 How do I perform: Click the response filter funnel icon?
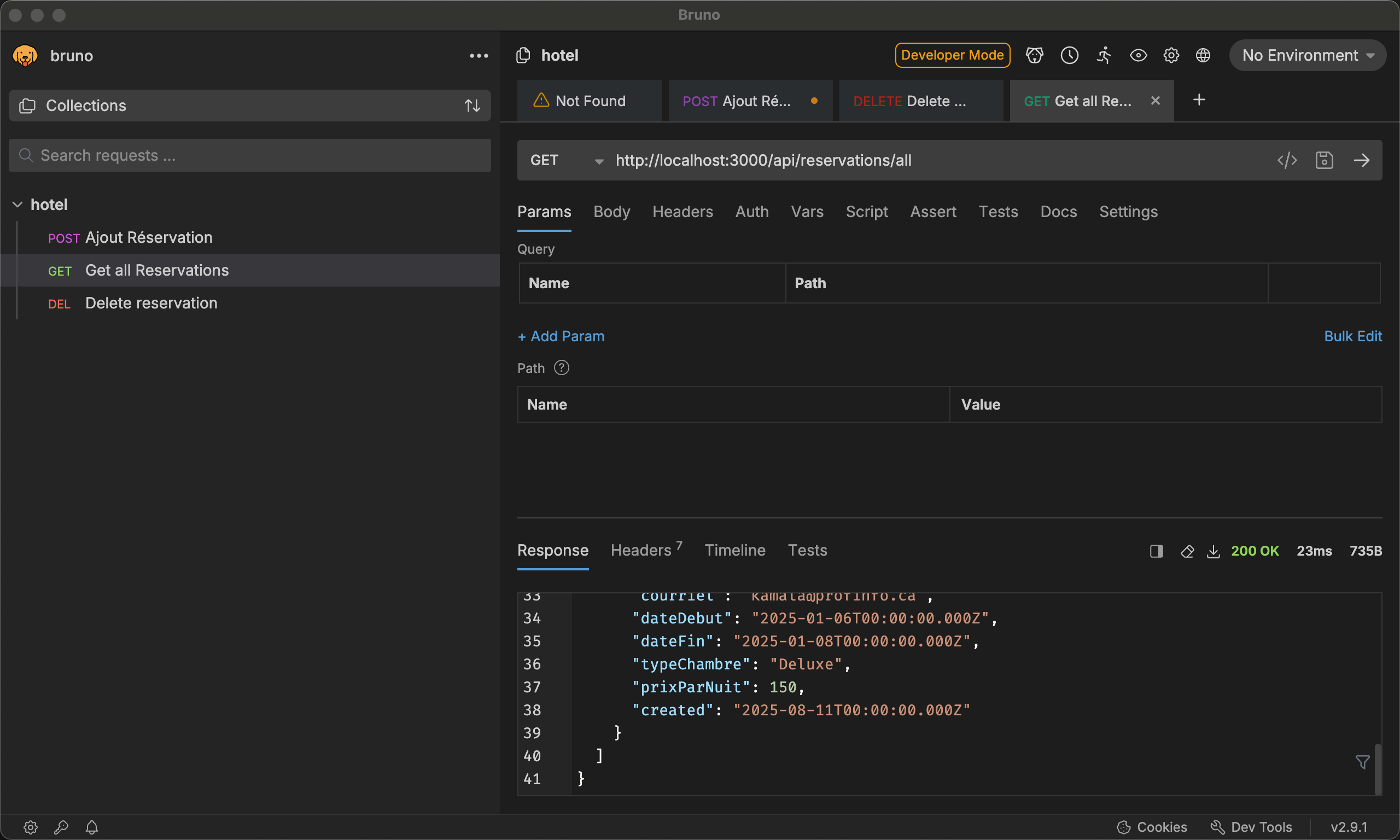pos(1363,762)
